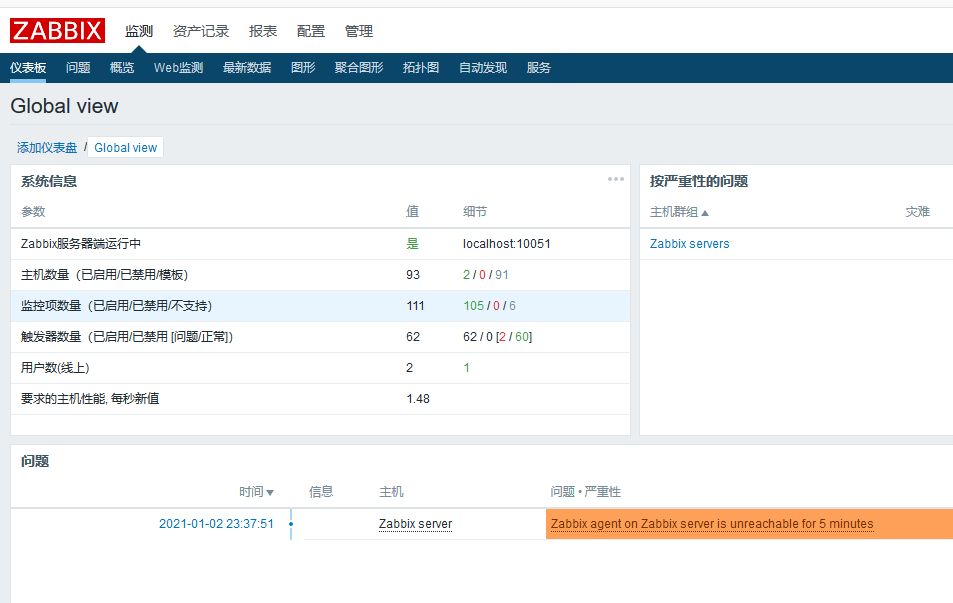
Task: Open the 报表 menu
Action: 263,31
